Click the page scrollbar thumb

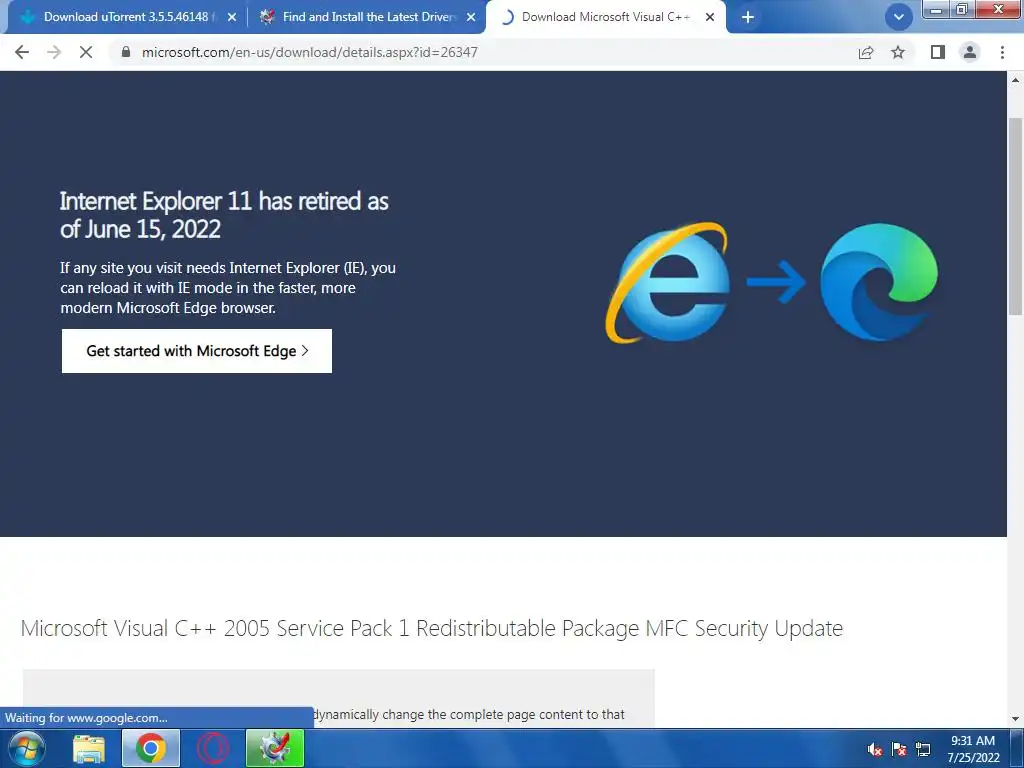(1015, 216)
